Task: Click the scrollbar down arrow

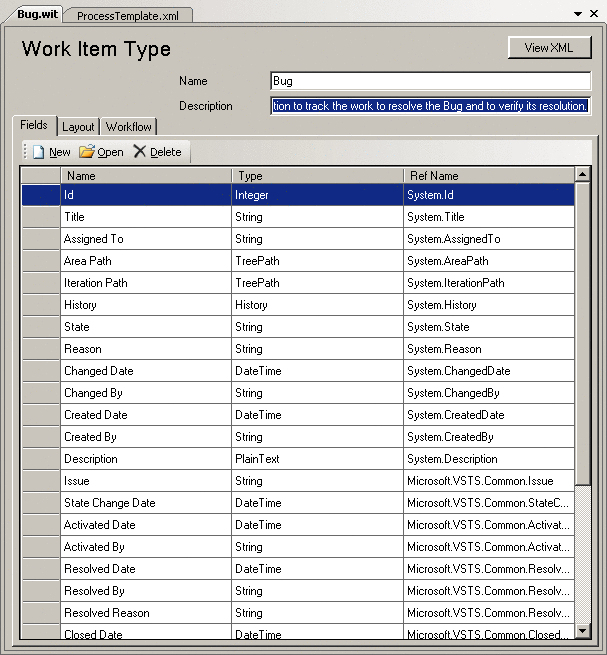Action: click(582, 630)
